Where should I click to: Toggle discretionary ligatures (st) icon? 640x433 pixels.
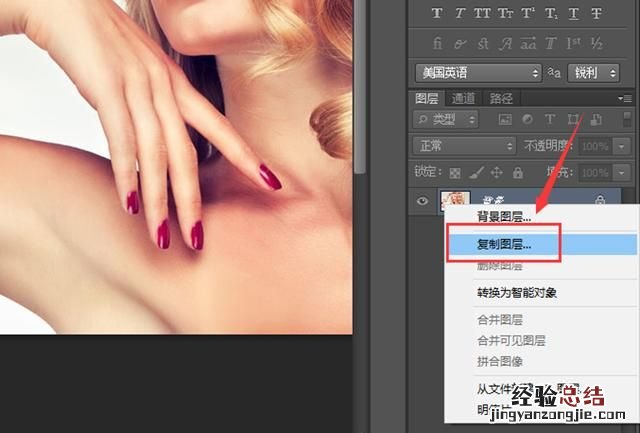[x=483, y=43]
